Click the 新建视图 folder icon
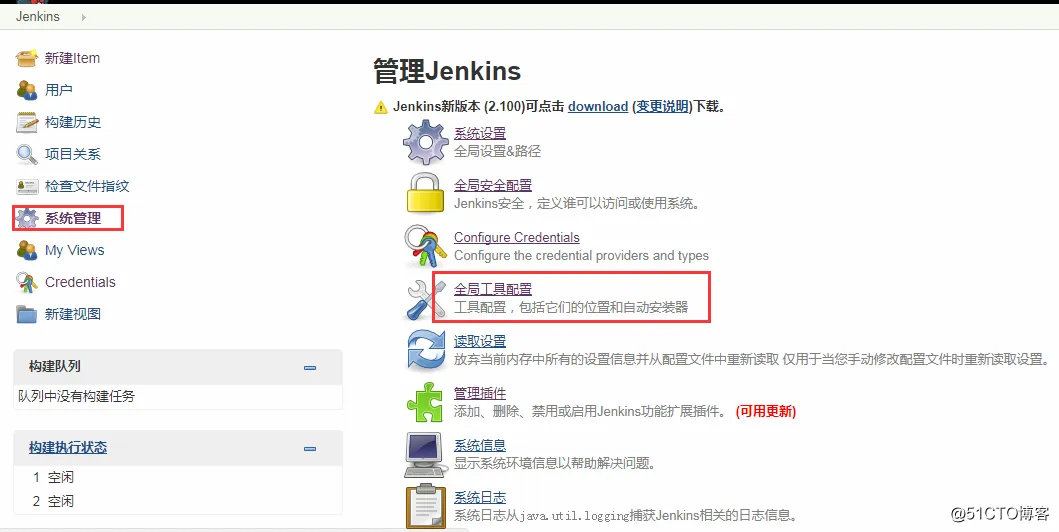 point(27,315)
